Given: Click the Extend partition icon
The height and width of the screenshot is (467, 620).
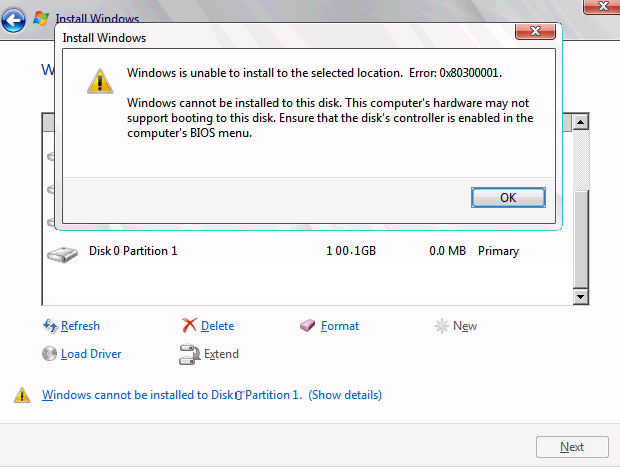Looking at the screenshot, I should (189, 354).
